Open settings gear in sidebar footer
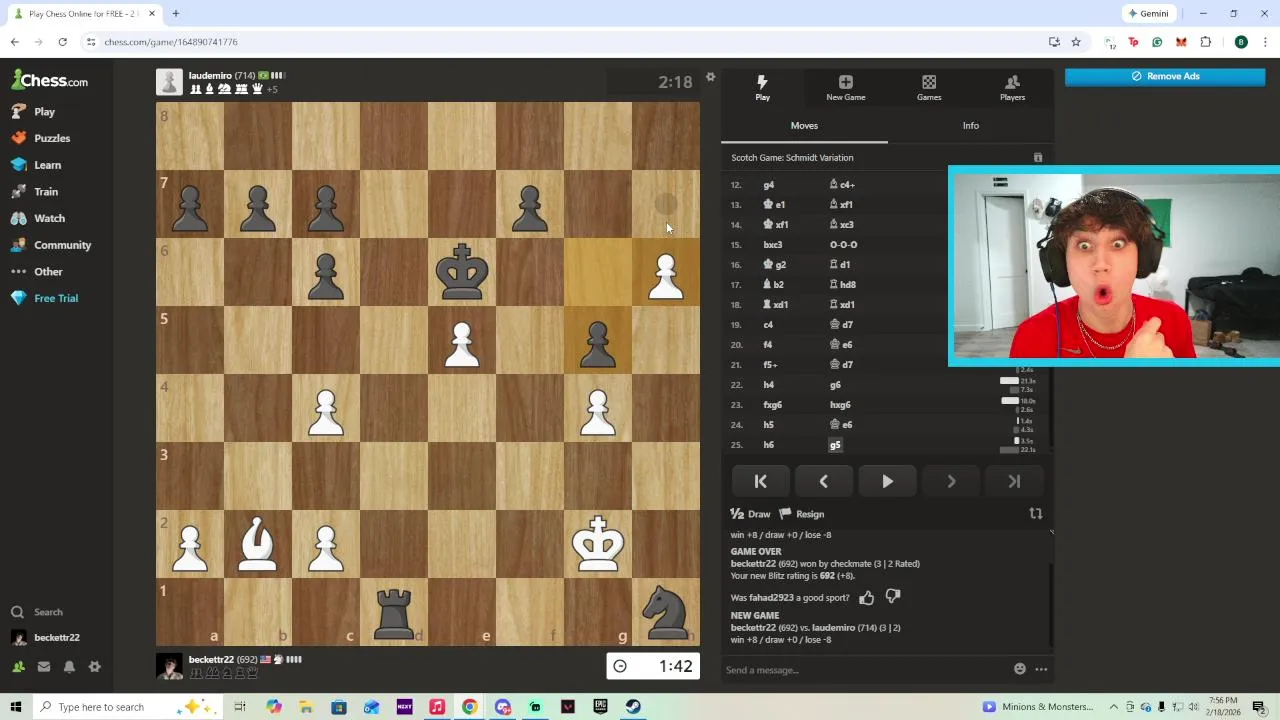Image resolution: width=1280 pixels, height=720 pixels. [95, 667]
